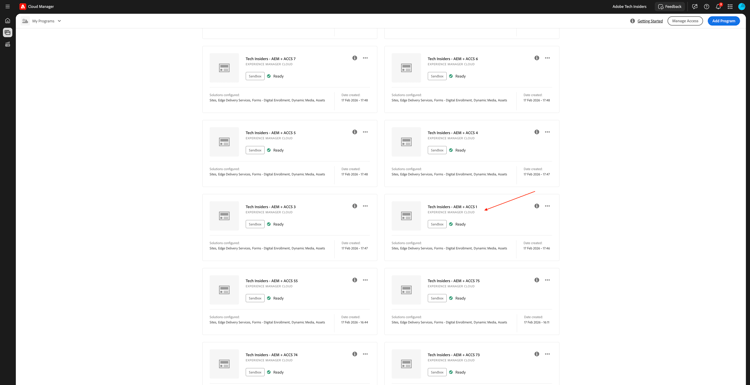Open thumbnail of AEM + ACCS 1 program

click(406, 216)
